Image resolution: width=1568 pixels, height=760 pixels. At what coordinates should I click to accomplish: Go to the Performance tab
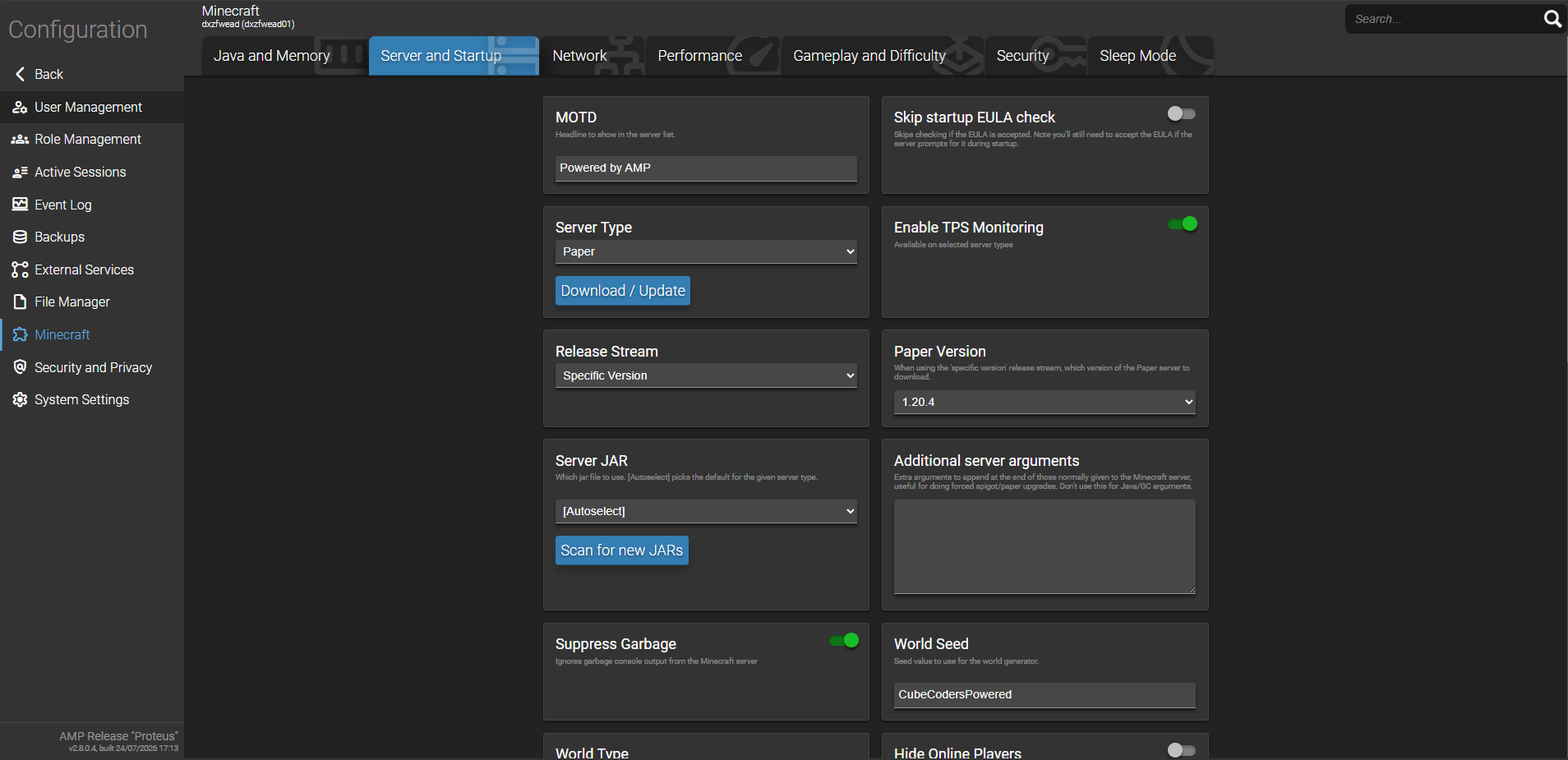(x=713, y=56)
